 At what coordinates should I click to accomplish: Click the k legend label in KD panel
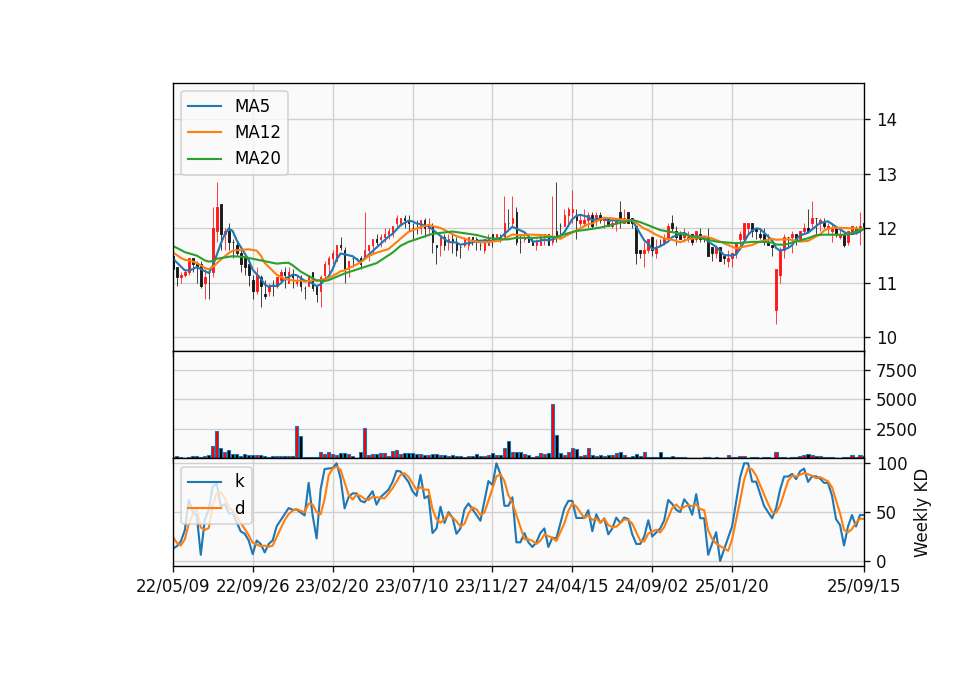click(x=239, y=481)
